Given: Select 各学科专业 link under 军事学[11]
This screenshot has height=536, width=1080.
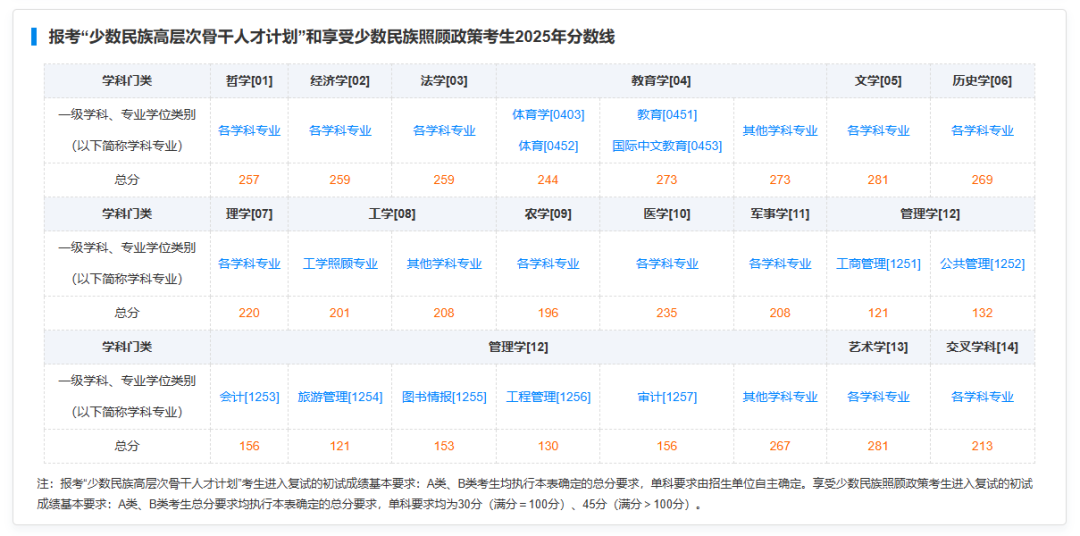Looking at the screenshot, I should 780,264.
